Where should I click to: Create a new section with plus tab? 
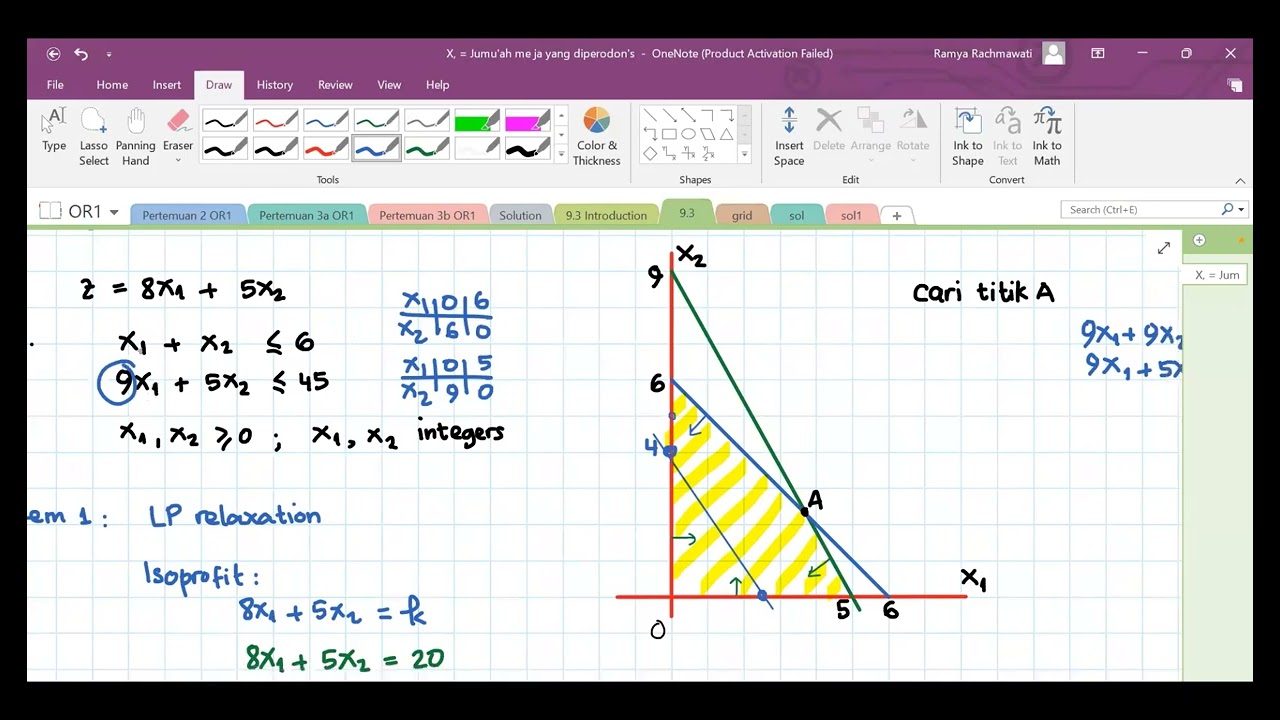tap(897, 215)
